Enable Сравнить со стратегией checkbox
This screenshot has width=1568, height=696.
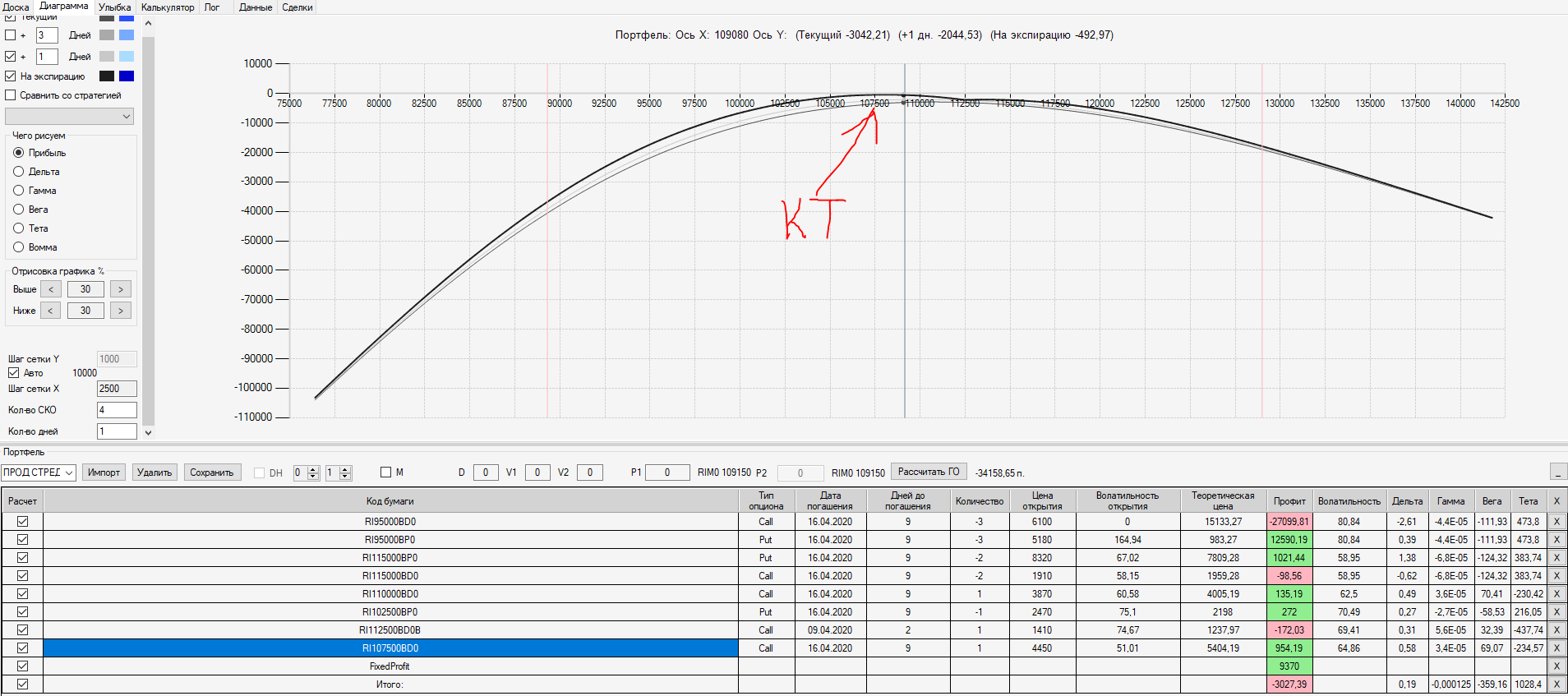pos(11,95)
